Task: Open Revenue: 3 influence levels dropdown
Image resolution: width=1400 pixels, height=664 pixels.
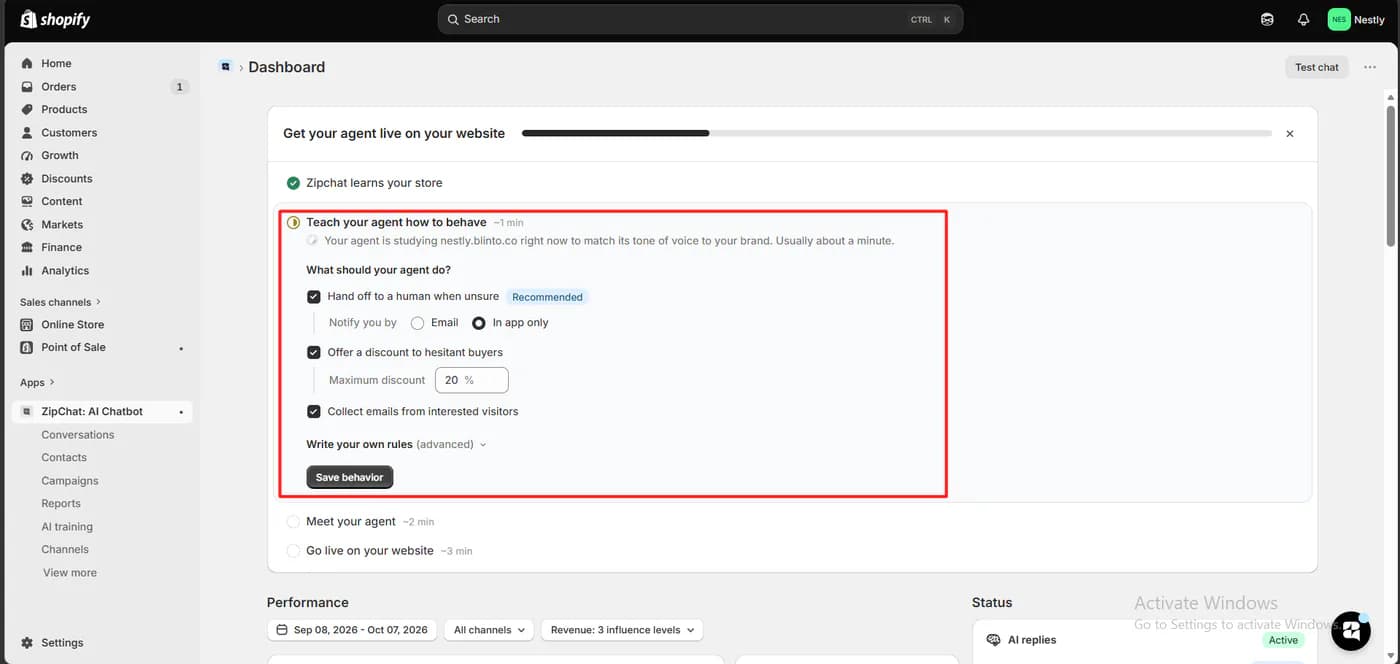Action: click(x=622, y=630)
